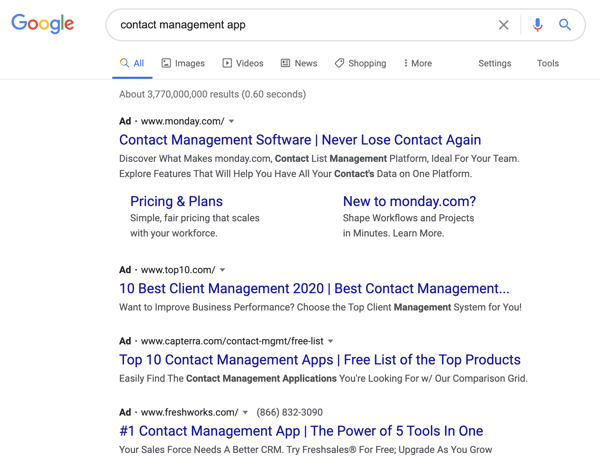Click the Videos tab play icon
600x473 pixels.
(x=227, y=63)
